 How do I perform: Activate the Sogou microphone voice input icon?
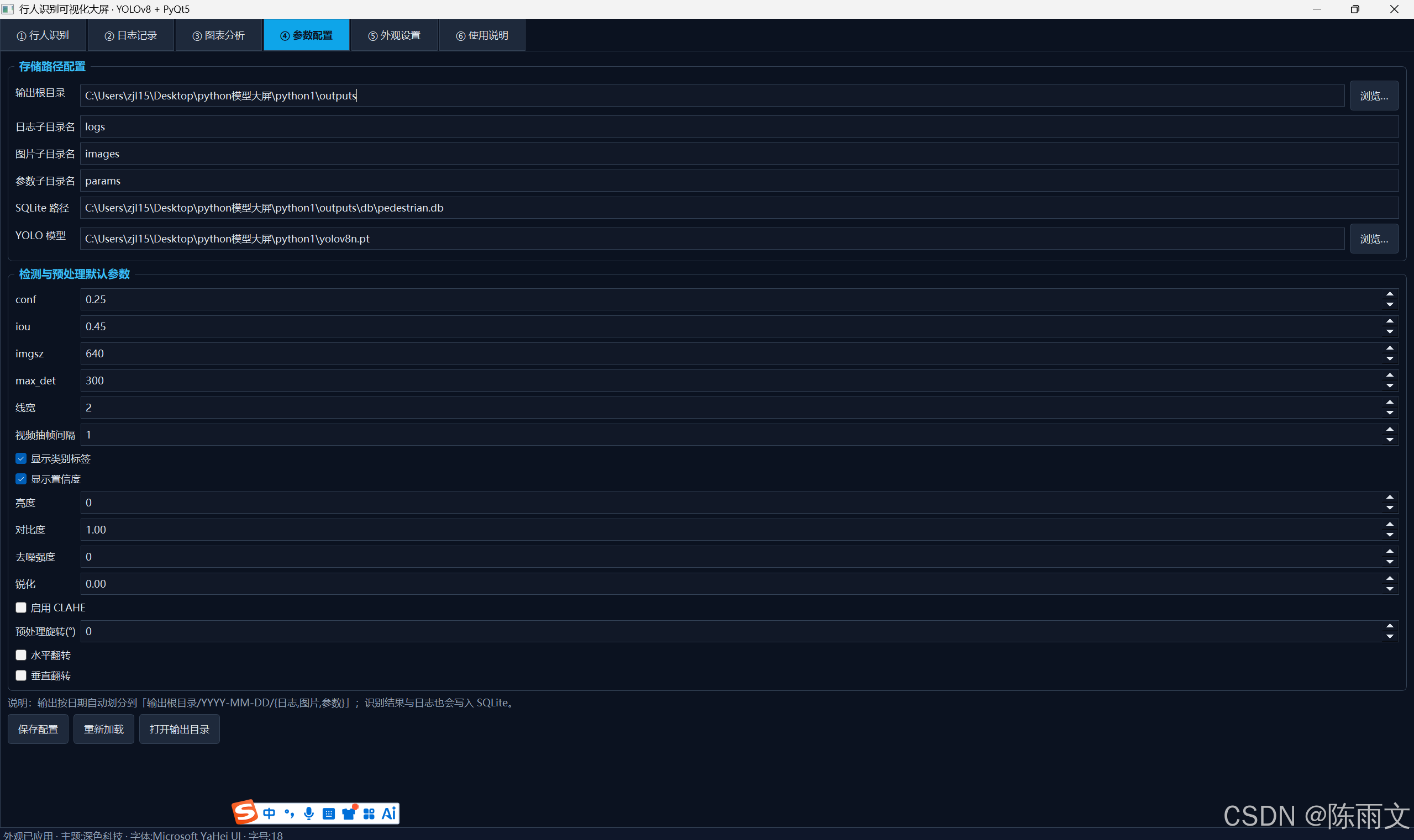point(309,813)
